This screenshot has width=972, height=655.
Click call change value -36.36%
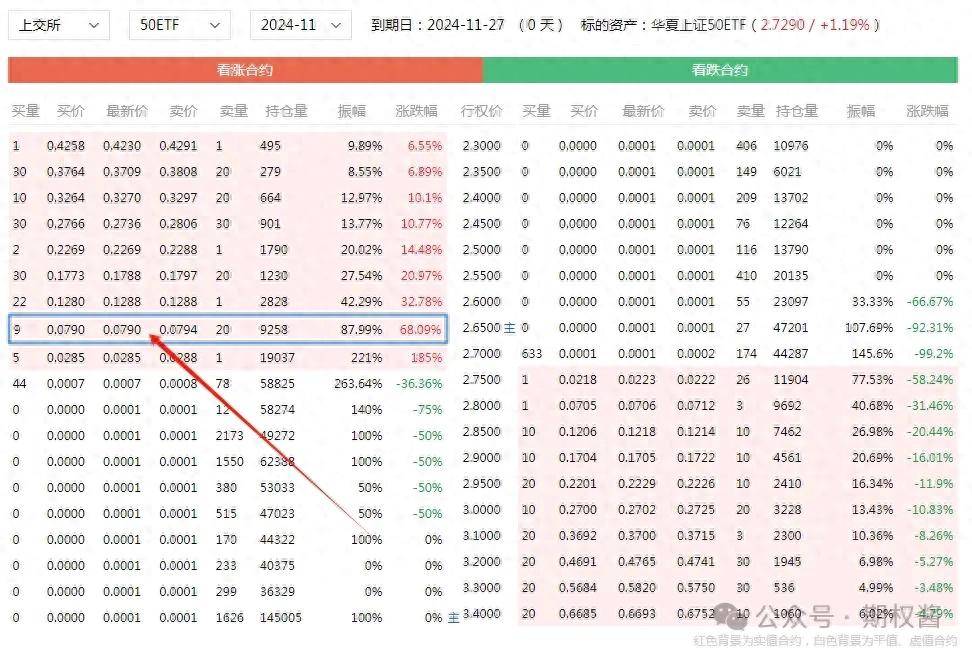420,384
